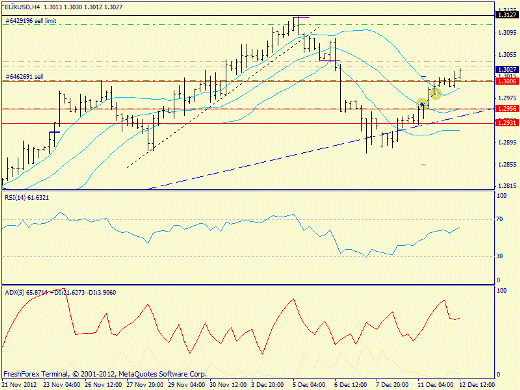Click the red 1.2931 price level tag
Image resolution: width=520 pixels, height=390 pixels.
coord(507,123)
